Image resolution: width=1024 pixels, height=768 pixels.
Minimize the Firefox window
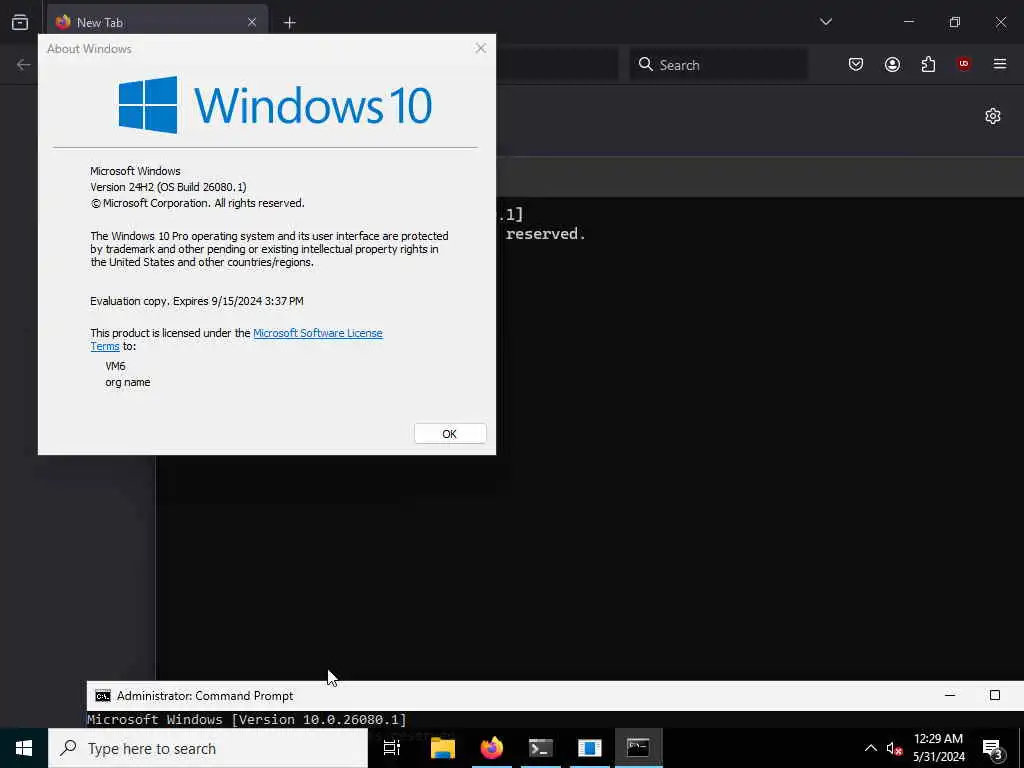(x=908, y=22)
